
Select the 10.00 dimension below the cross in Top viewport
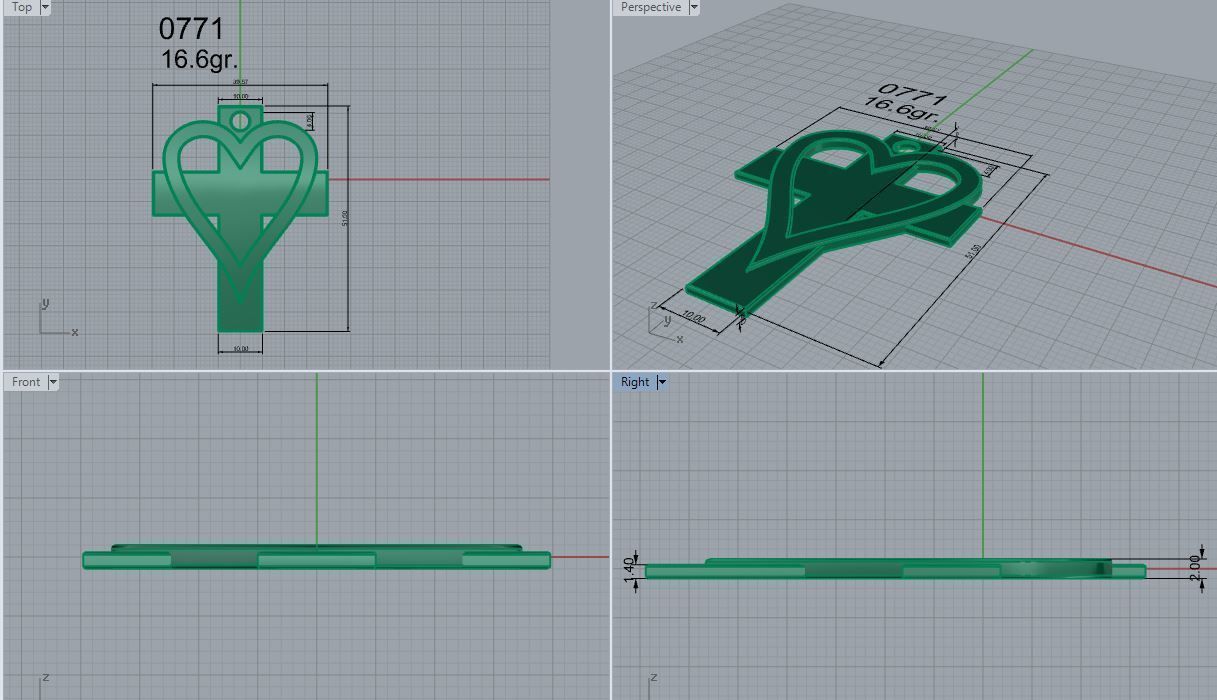click(x=240, y=349)
